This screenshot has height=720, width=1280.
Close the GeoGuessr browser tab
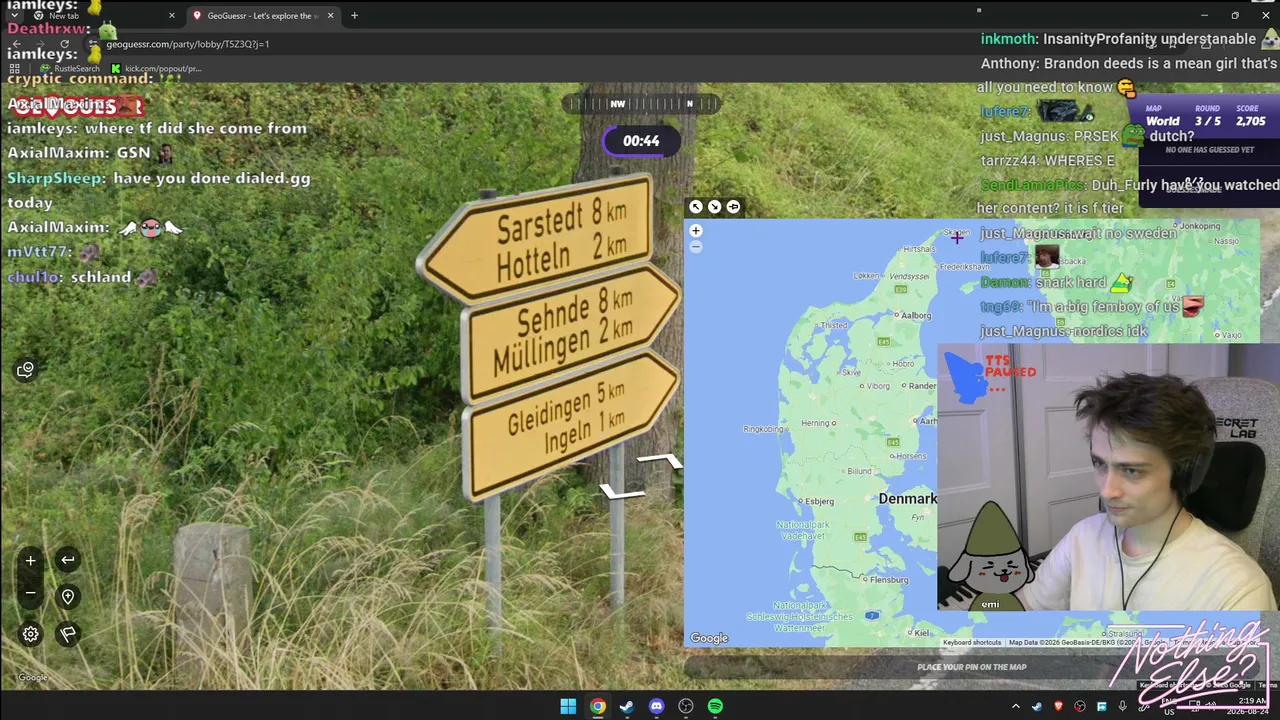tap(330, 15)
